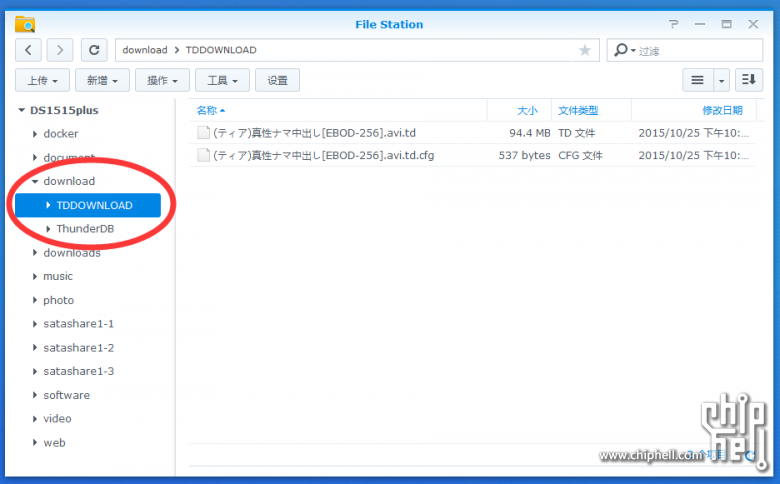Select the photo folder in tree
The height and width of the screenshot is (484, 780).
[x=58, y=300]
